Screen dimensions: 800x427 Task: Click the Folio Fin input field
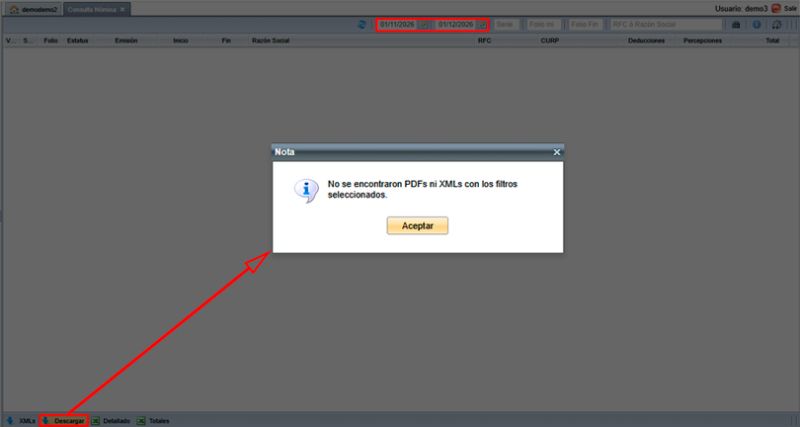tap(585, 24)
